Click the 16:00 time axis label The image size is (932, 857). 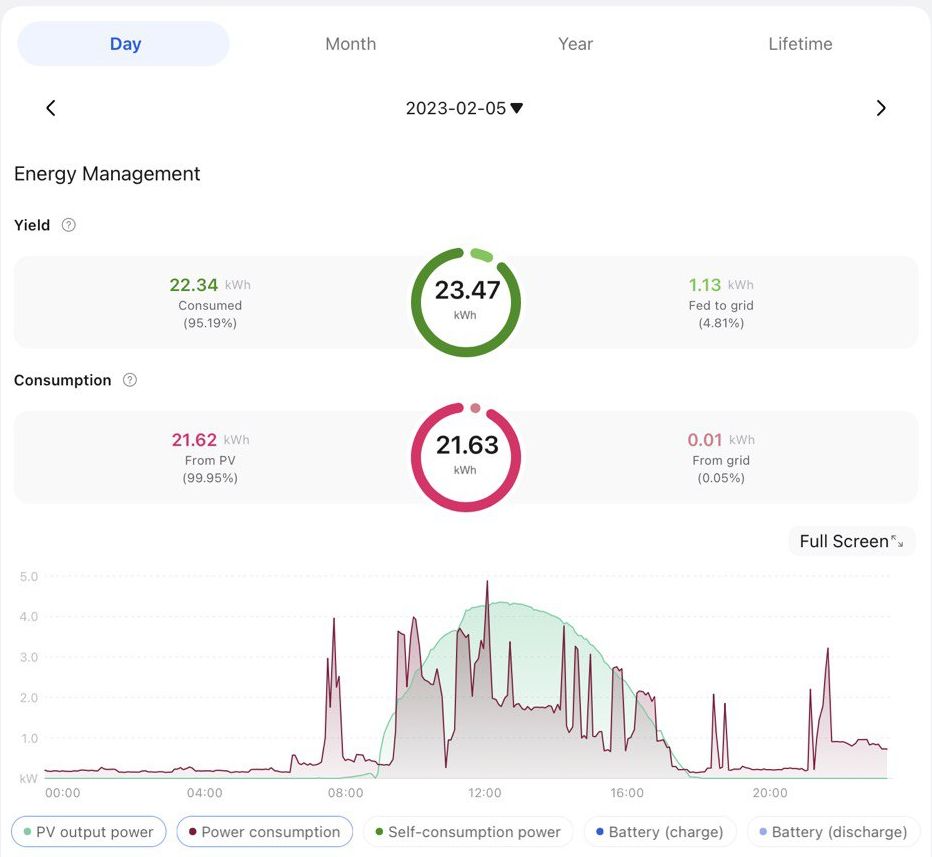point(627,793)
